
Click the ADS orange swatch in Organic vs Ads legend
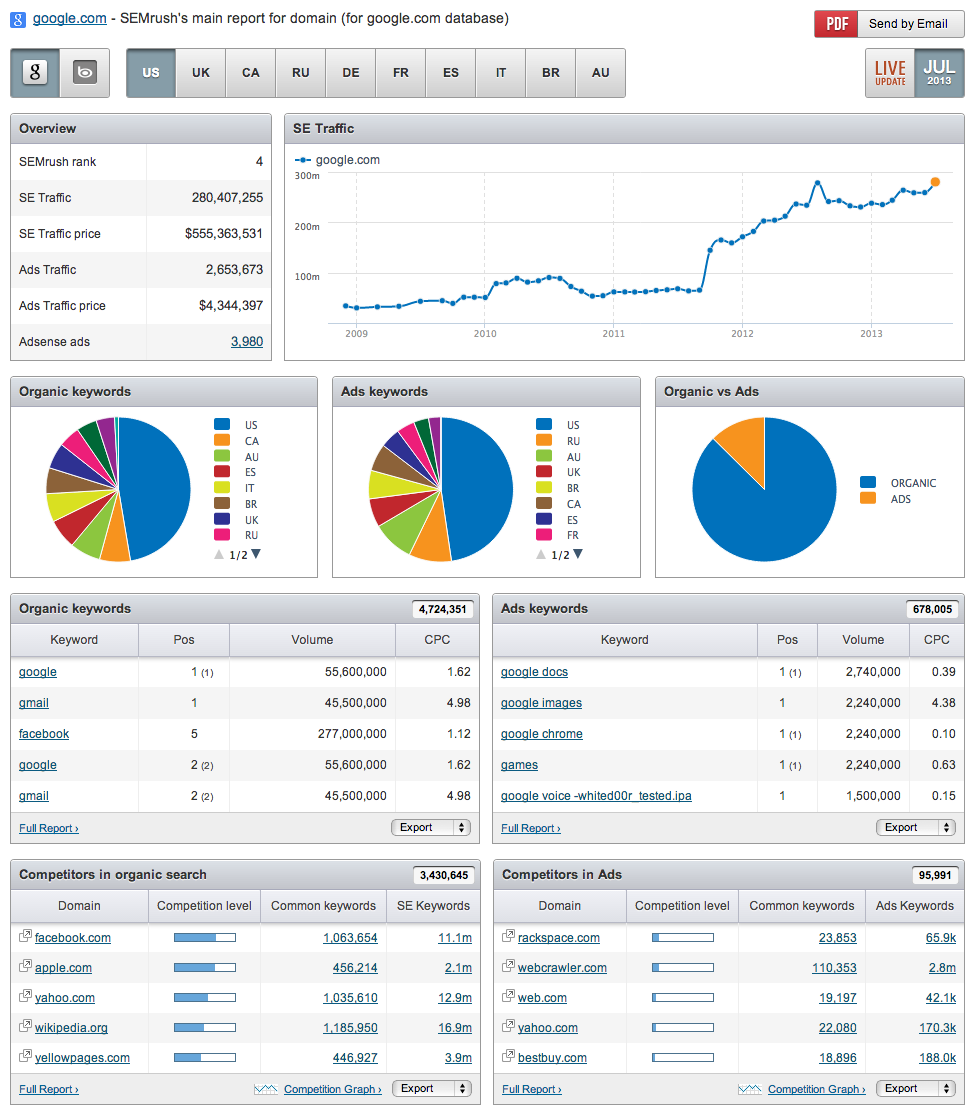[868, 498]
